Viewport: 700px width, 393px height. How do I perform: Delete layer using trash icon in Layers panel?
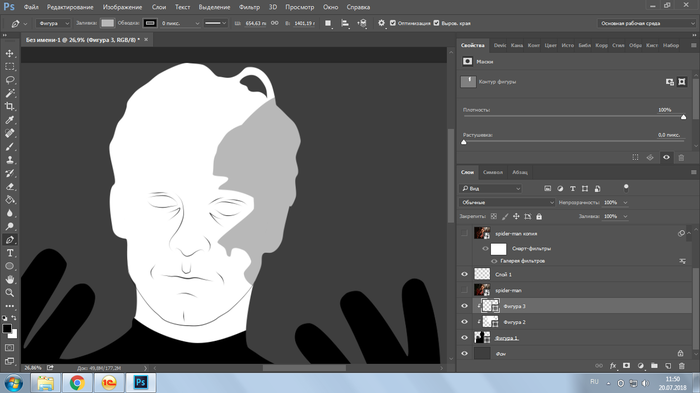tap(681, 366)
